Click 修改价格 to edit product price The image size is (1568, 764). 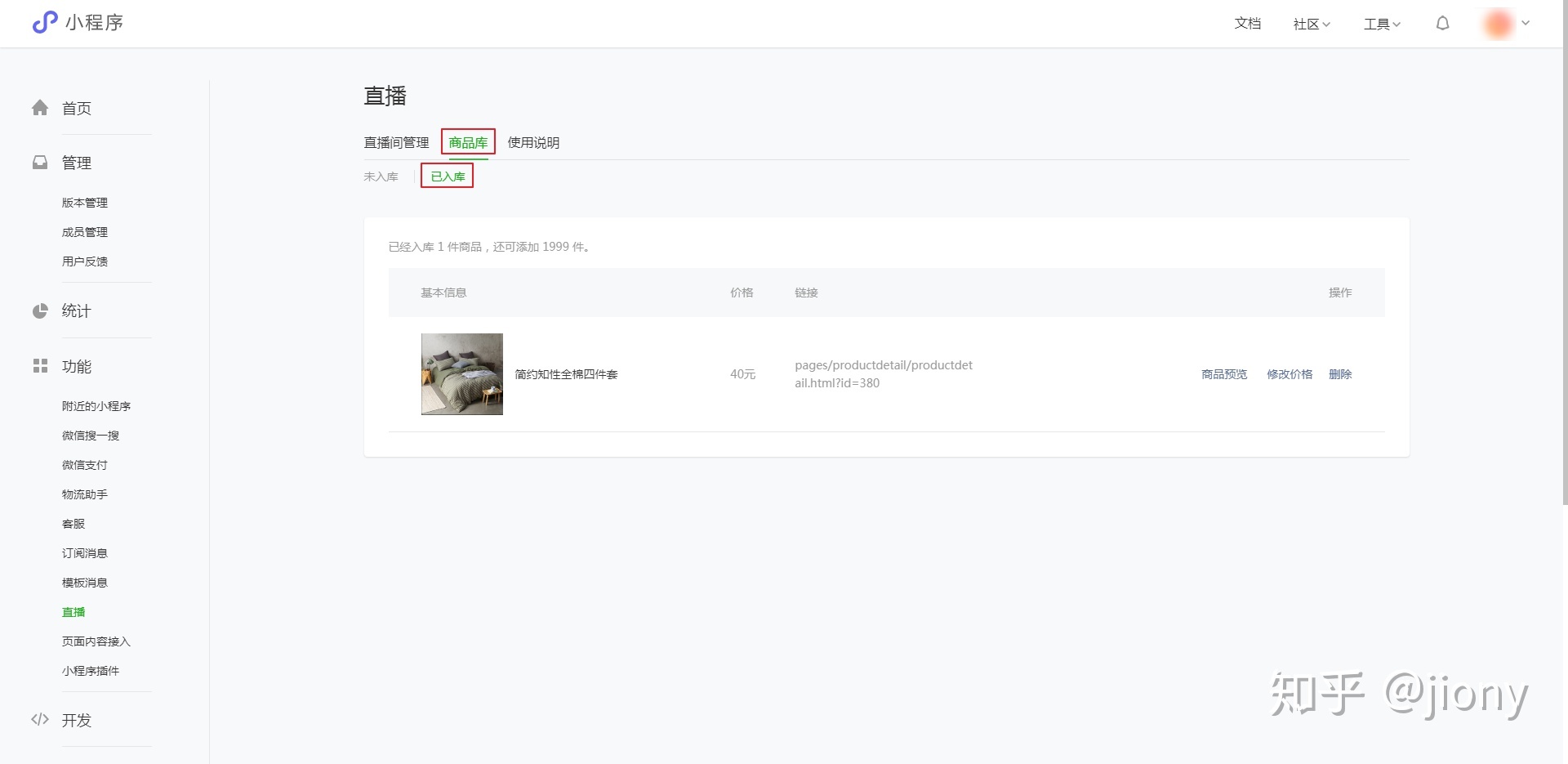[1290, 374]
